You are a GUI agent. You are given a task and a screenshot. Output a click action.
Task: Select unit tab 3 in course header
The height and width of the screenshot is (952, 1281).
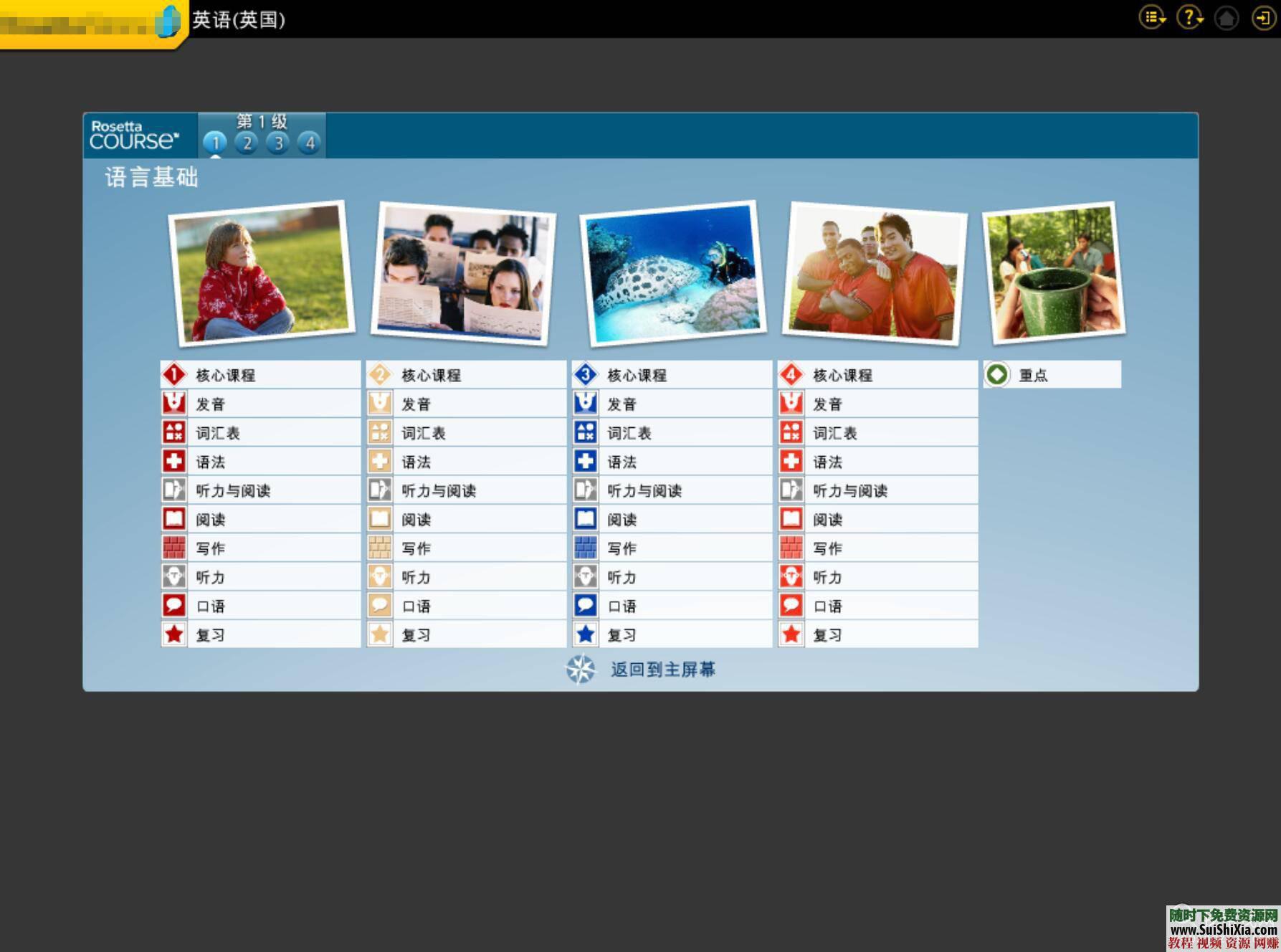278,143
